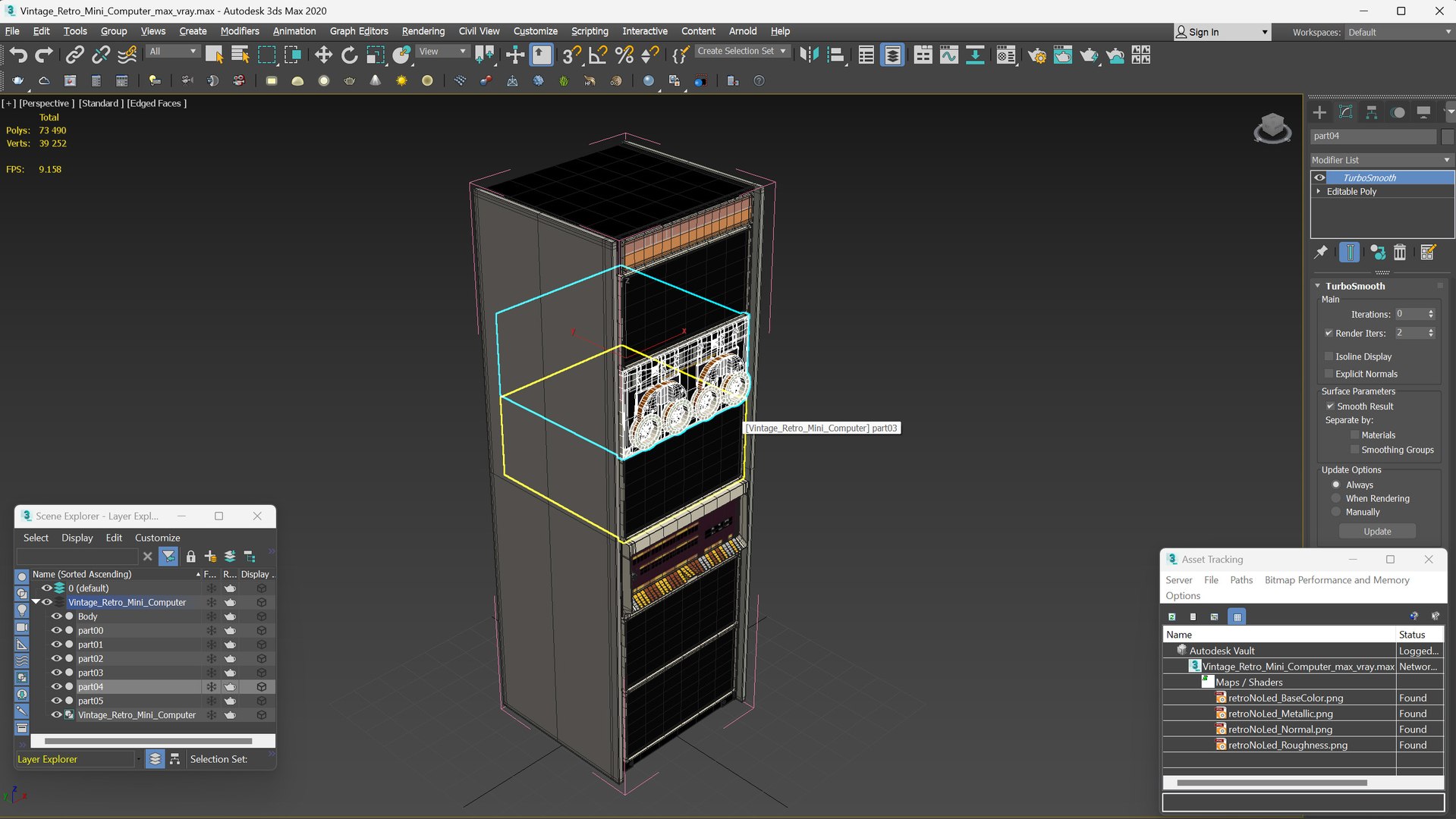The image size is (1456, 819).
Task: Click the object name field part04
Action: (1373, 136)
